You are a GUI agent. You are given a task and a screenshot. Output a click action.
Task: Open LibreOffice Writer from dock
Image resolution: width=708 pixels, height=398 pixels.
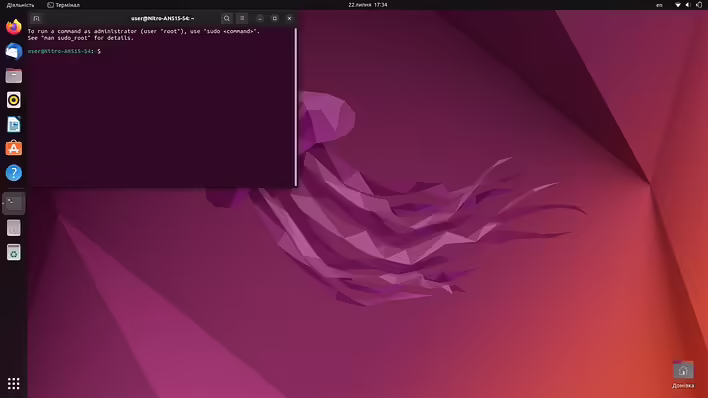pos(14,124)
